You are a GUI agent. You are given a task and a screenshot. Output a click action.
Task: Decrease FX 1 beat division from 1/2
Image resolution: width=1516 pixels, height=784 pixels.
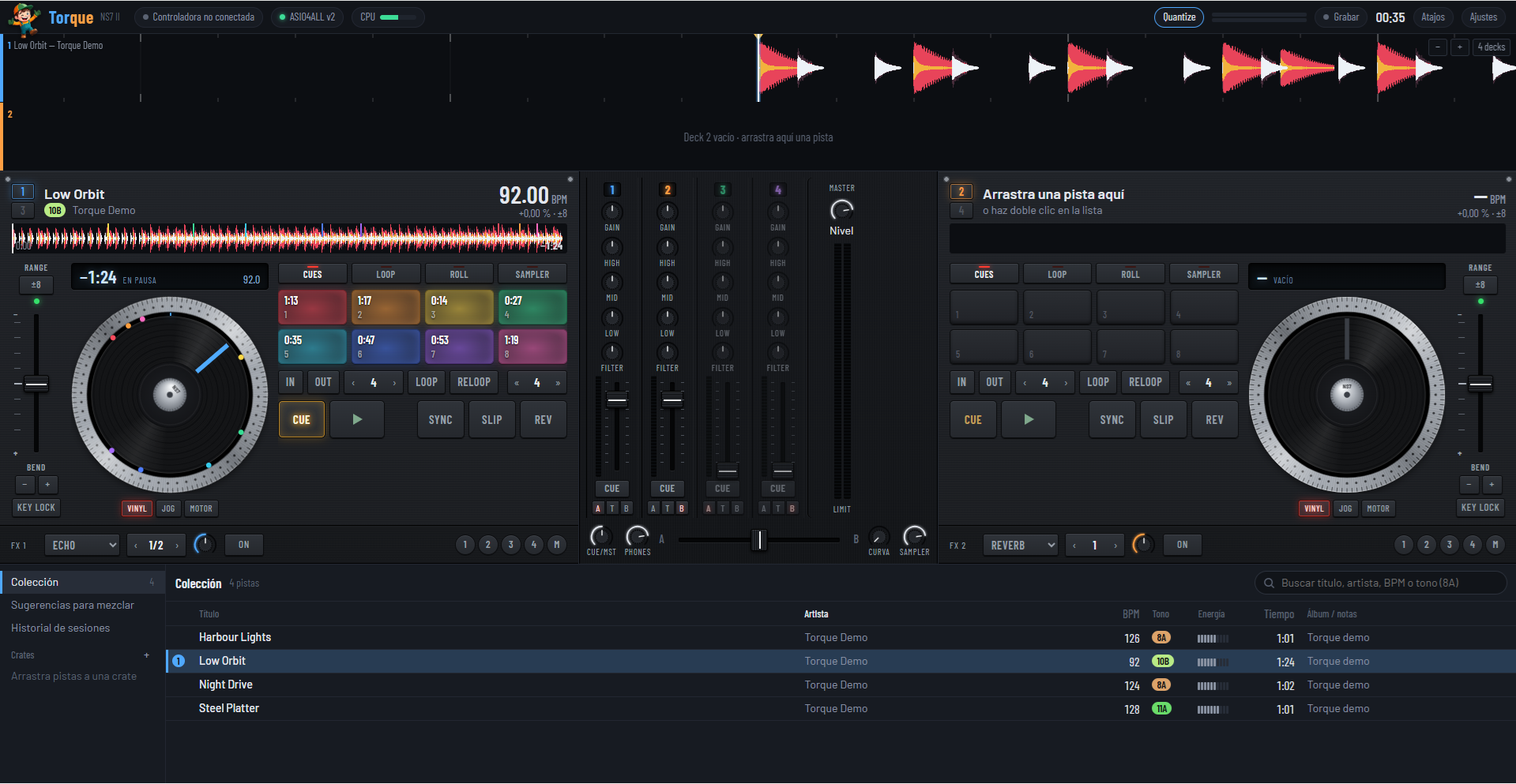click(x=136, y=546)
